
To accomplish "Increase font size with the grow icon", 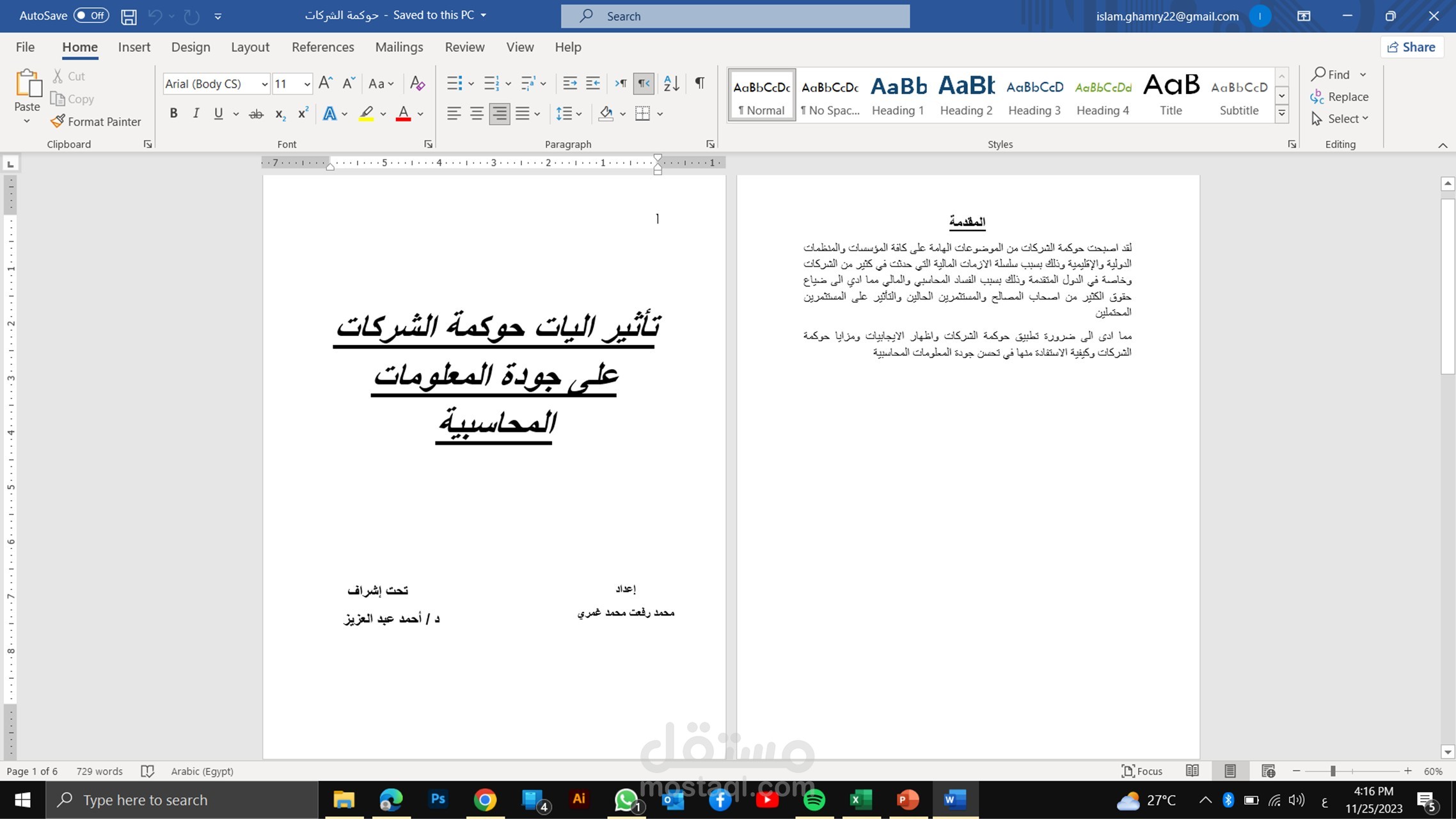I will (x=325, y=83).
